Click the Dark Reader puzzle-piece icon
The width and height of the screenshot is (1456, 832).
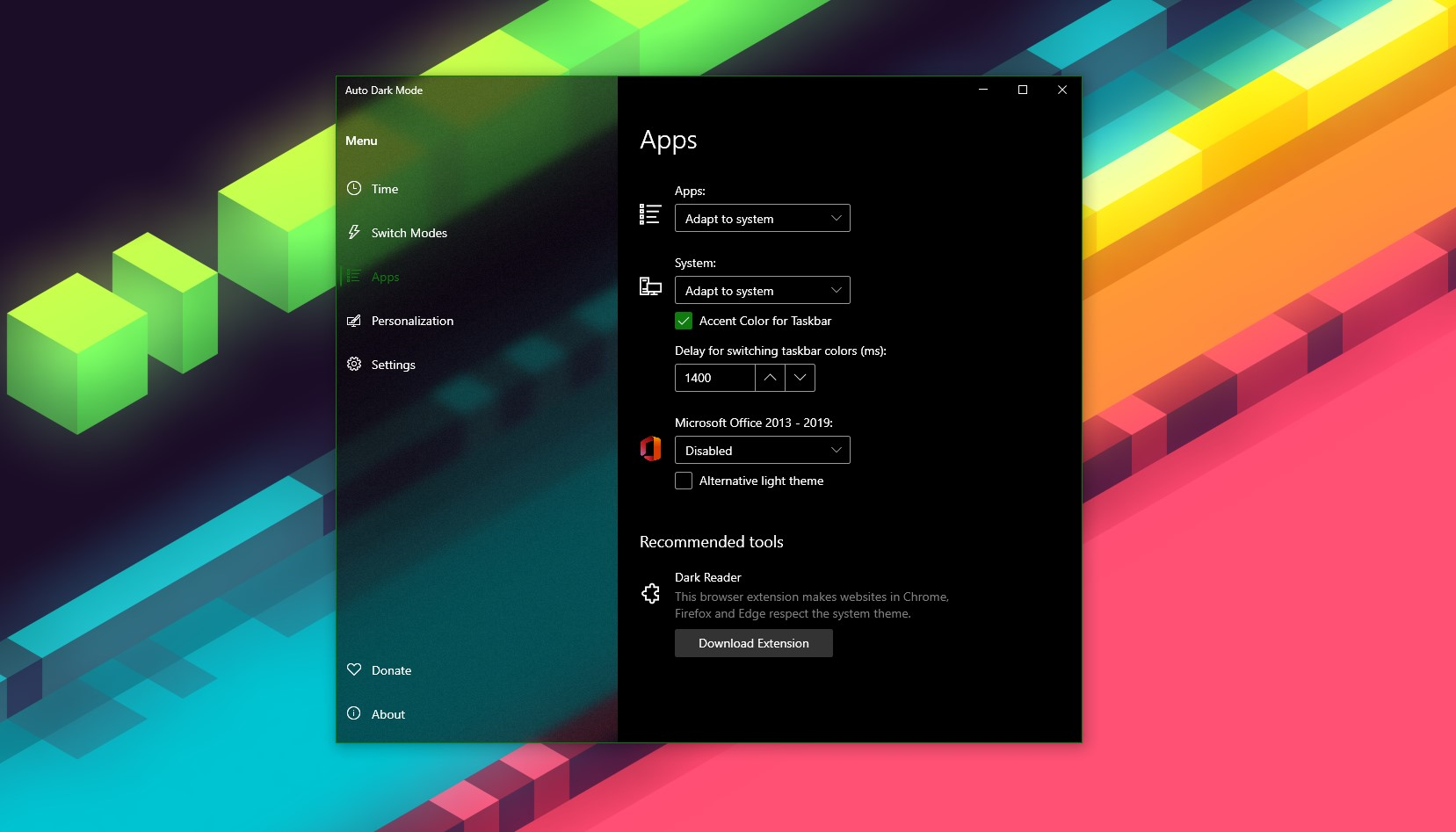pos(650,594)
